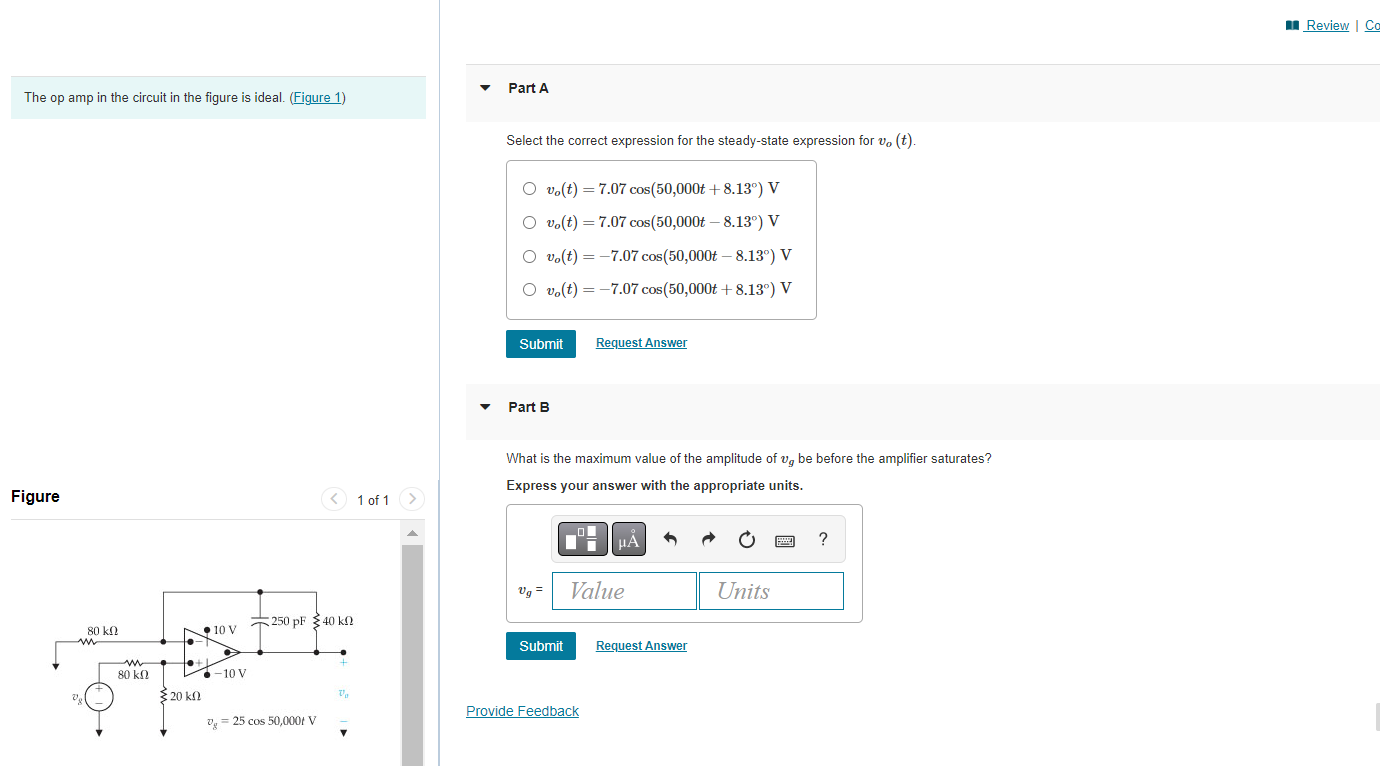Go to next figure arrow
1380x766 pixels.
pyautogui.click(x=412, y=499)
